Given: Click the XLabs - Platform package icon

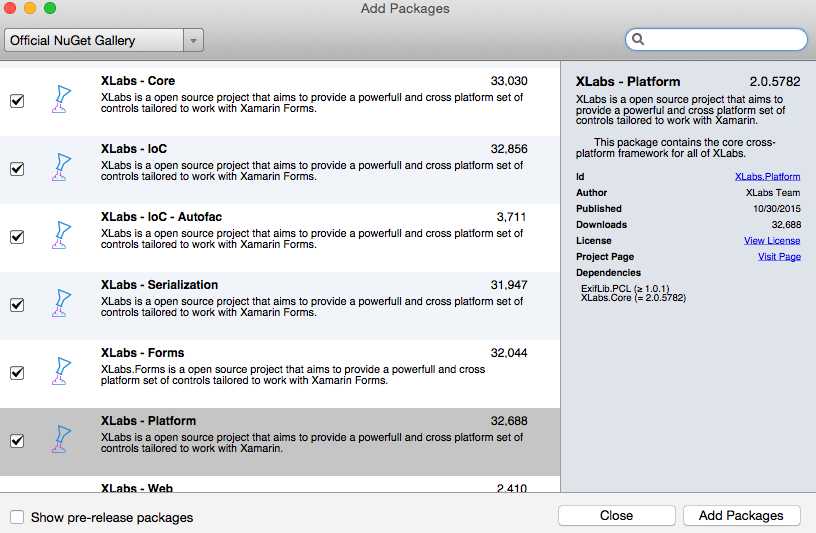Looking at the screenshot, I should 61,439.
